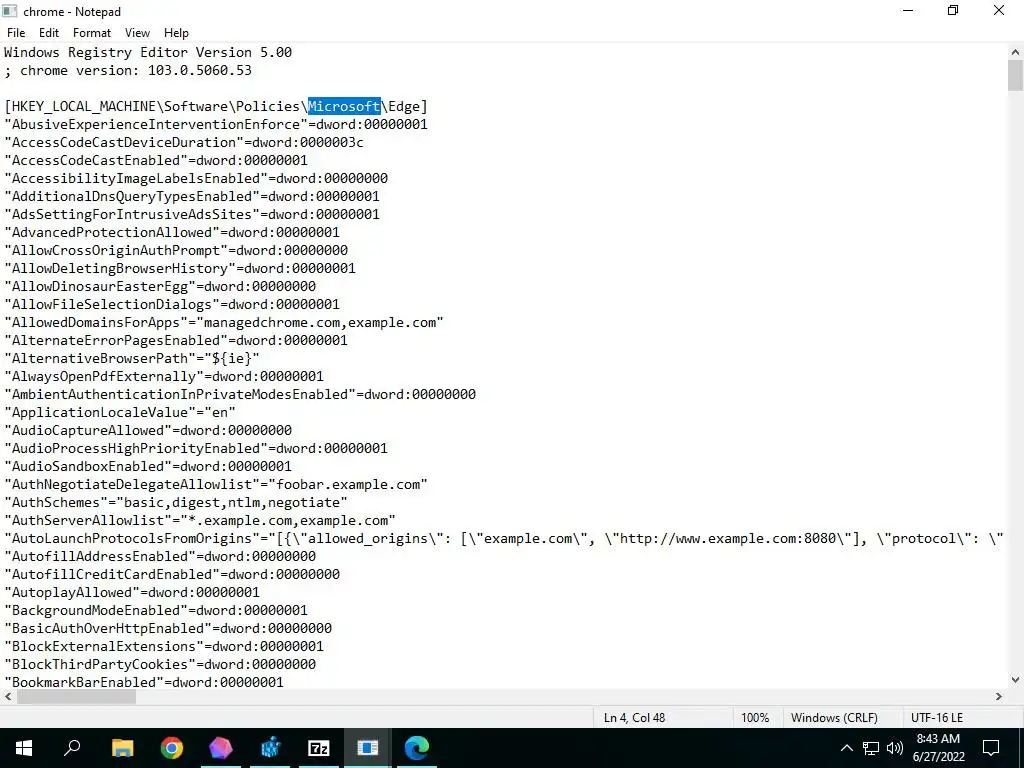Click the AllowedDomainsForApps line
The height and width of the screenshot is (768, 1024).
click(224, 322)
